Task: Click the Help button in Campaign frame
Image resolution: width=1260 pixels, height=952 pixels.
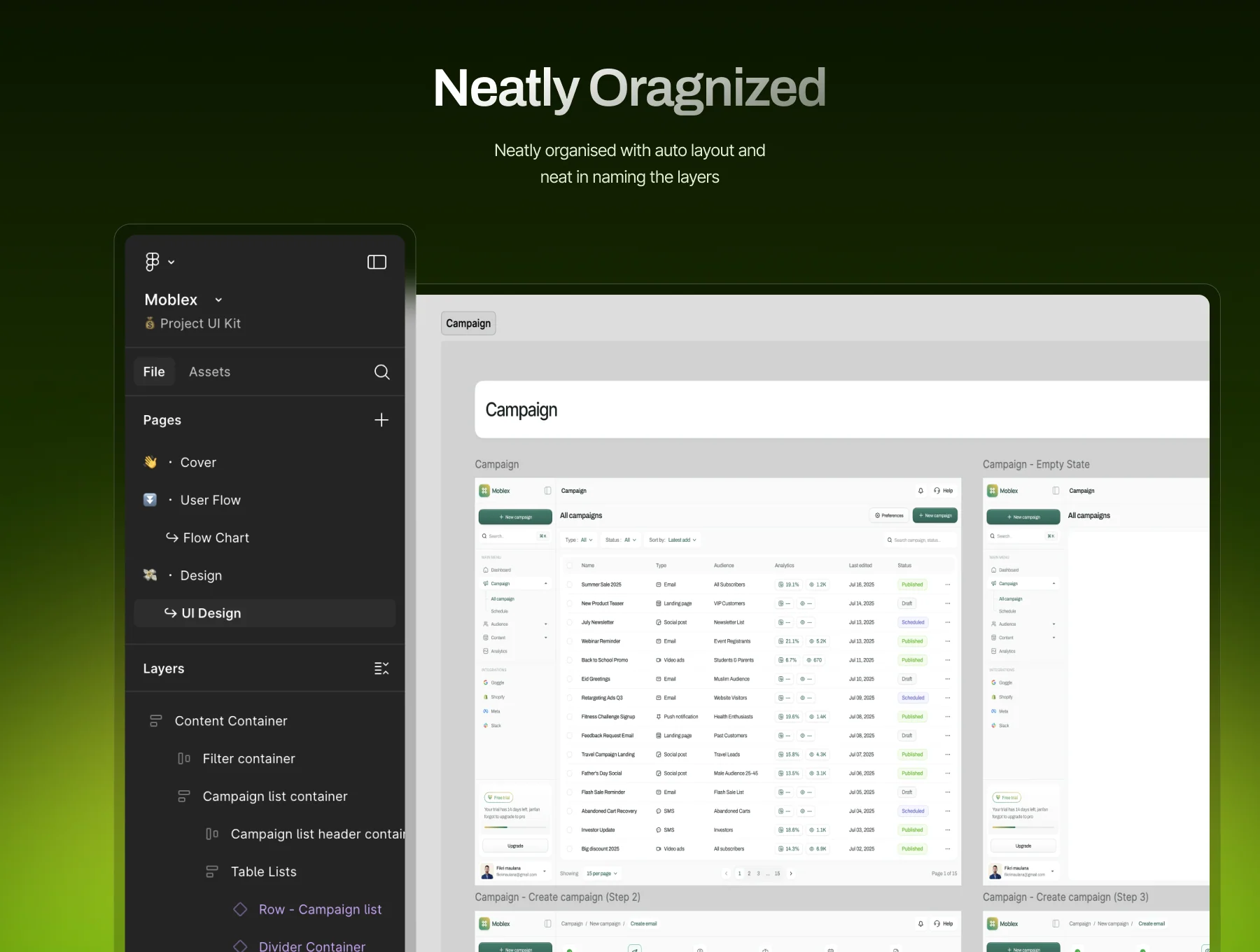Action: tap(944, 491)
